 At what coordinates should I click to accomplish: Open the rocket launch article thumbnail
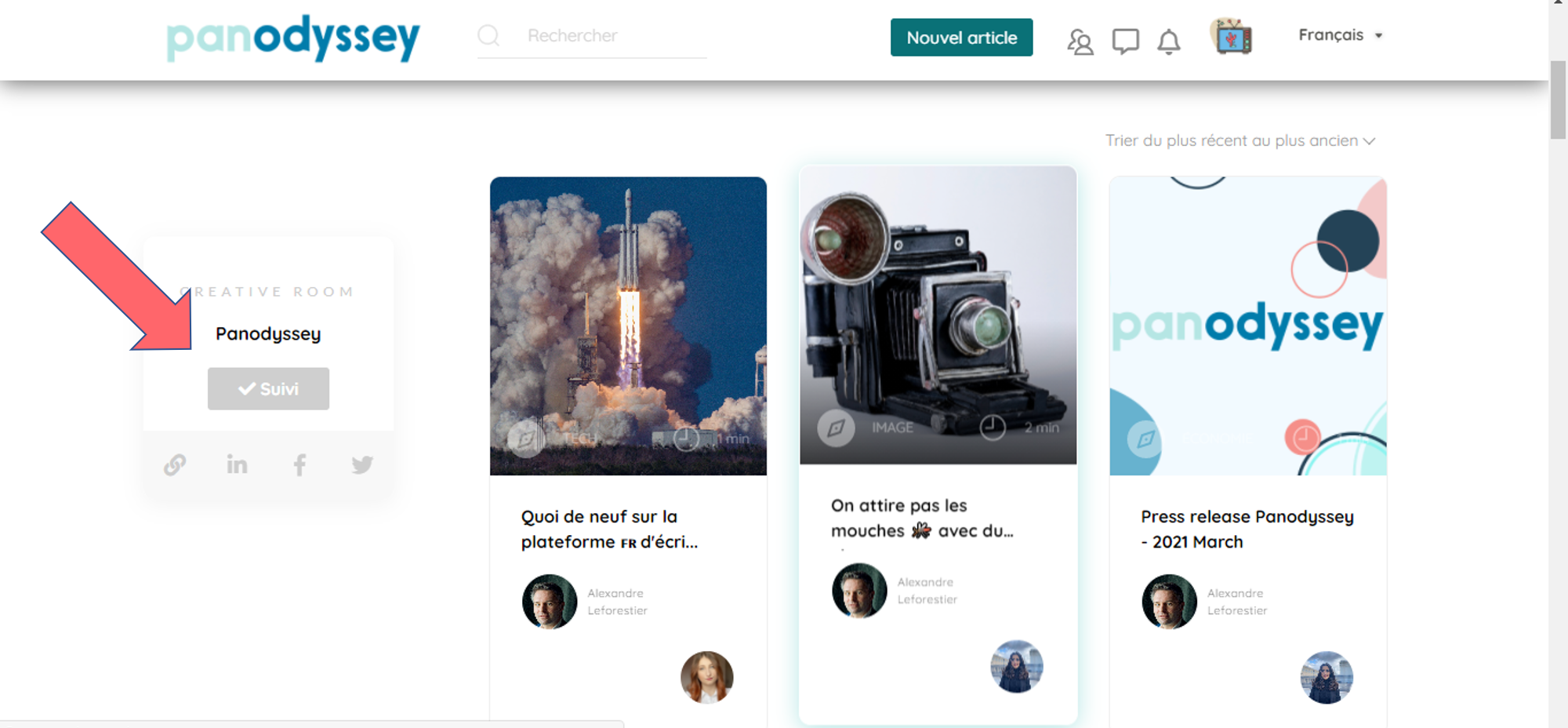628,326
